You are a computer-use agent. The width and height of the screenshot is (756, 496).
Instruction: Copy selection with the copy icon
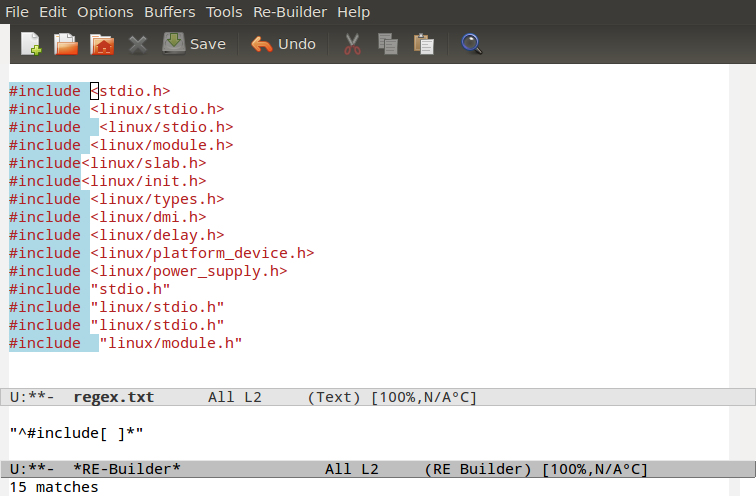[x=388, y=44]
